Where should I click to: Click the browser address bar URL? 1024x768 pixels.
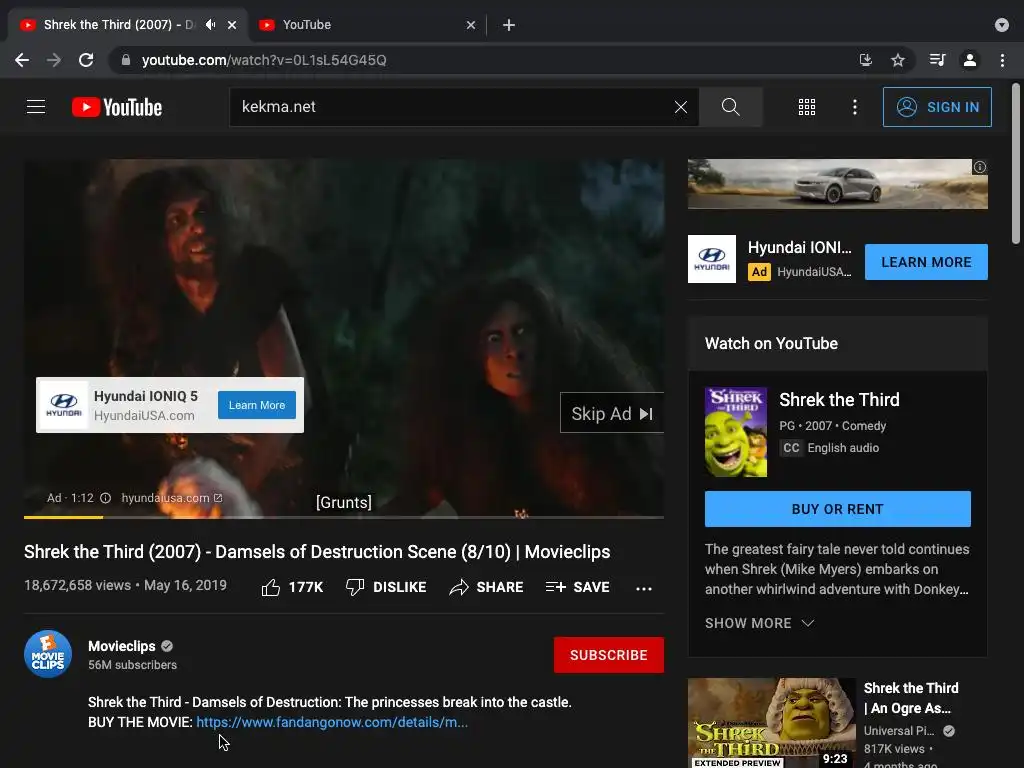click(x=264, y=60)
